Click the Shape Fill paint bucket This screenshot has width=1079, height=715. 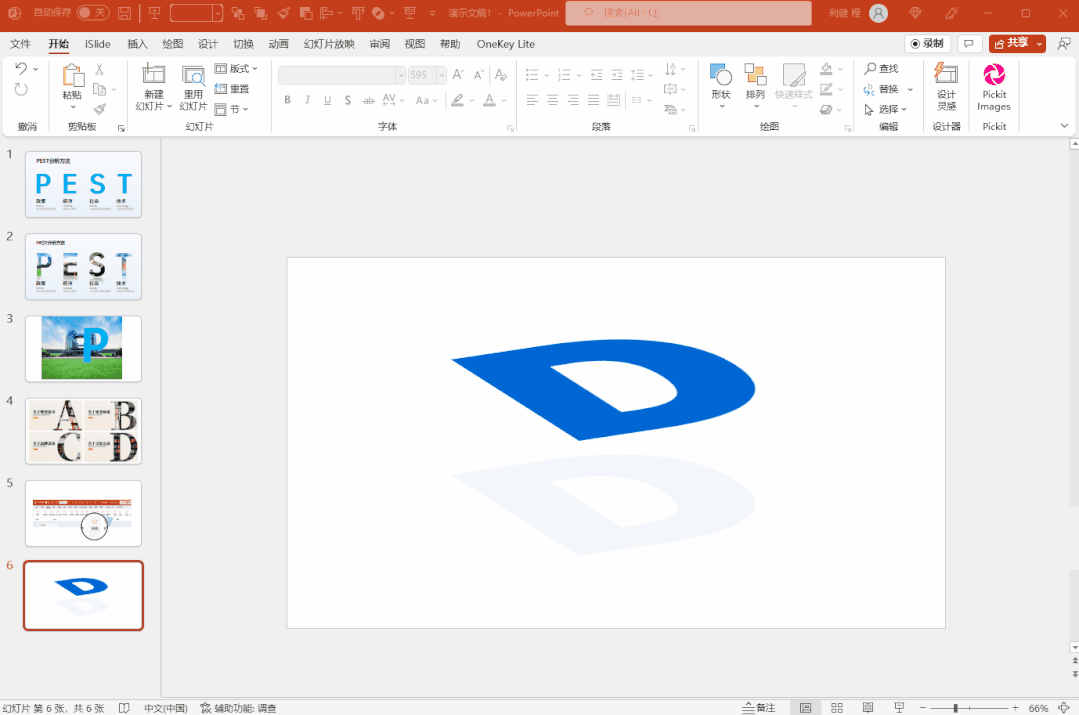pos(826,68)
